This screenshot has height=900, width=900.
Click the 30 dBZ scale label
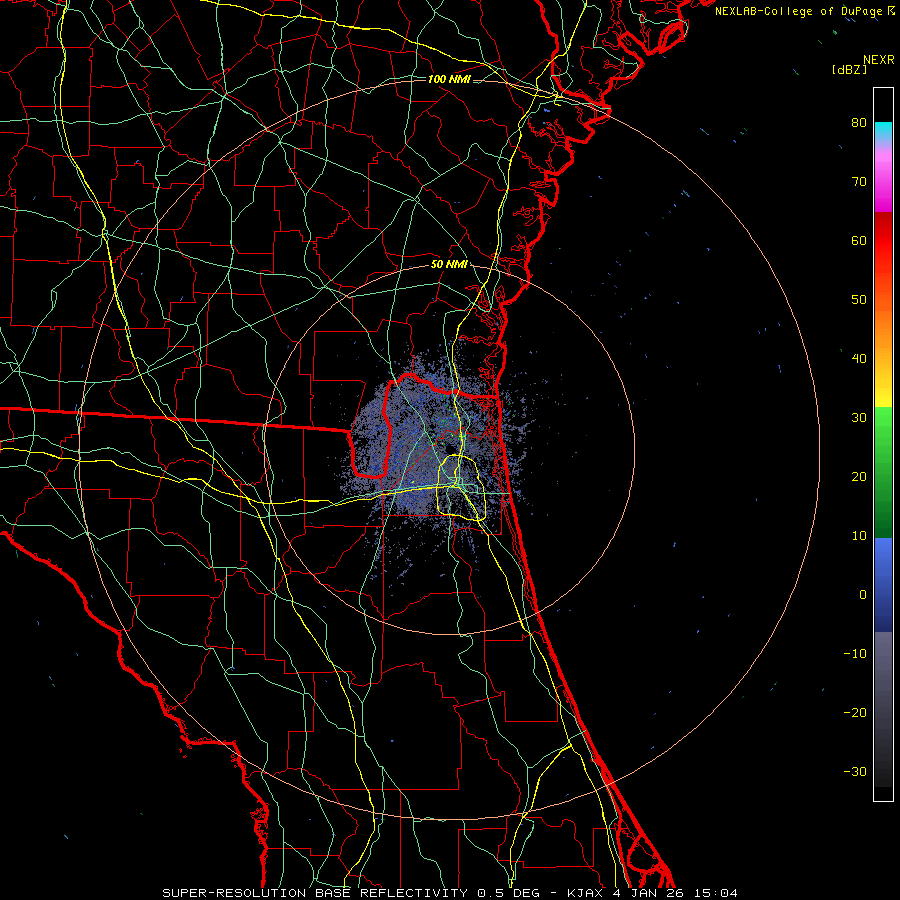(859, 418)
